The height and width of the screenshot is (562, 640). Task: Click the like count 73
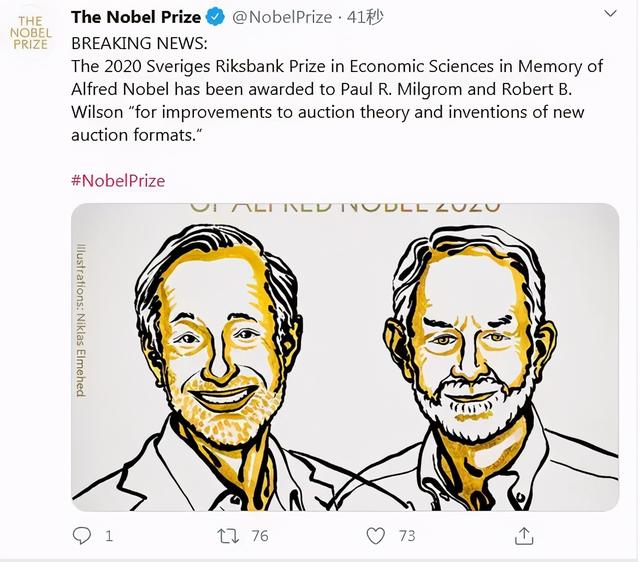pyautogui.click(x=407, y=536)
